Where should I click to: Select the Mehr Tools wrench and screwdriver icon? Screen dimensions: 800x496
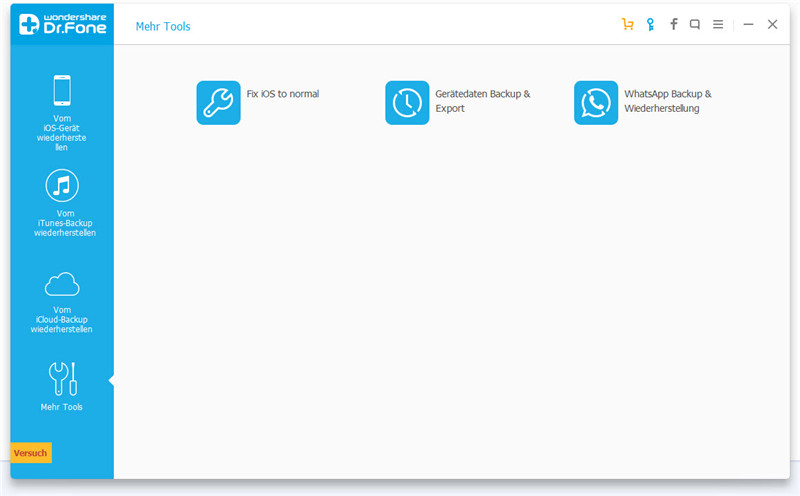63,379
